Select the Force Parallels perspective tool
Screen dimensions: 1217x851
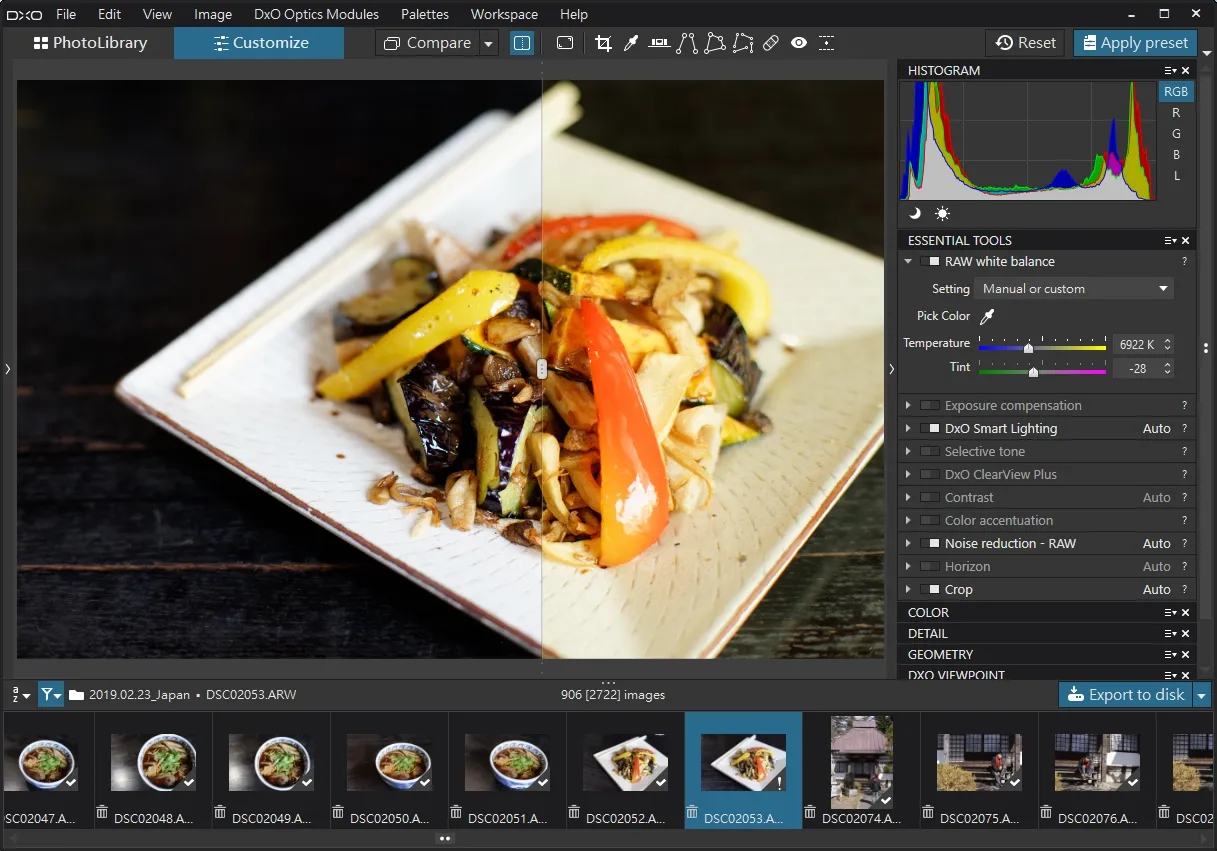687,43
